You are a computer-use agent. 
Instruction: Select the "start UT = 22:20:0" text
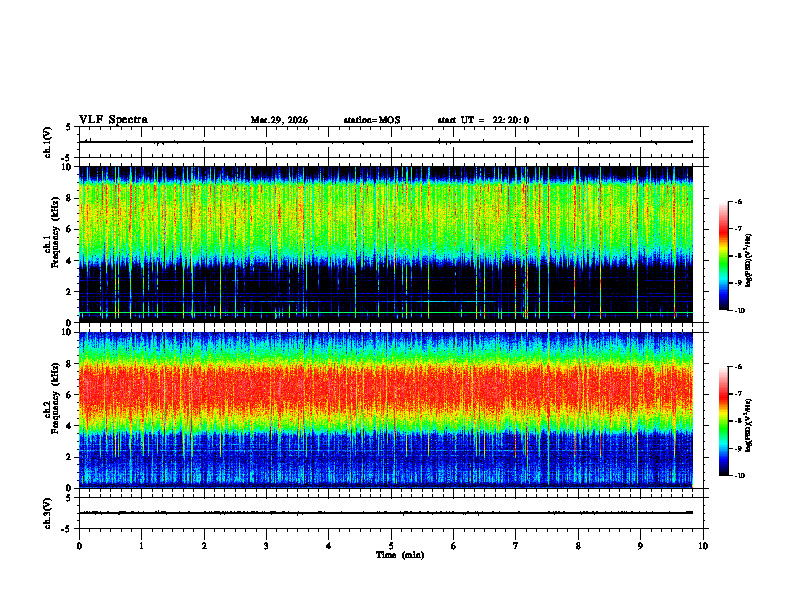point(483,120)
